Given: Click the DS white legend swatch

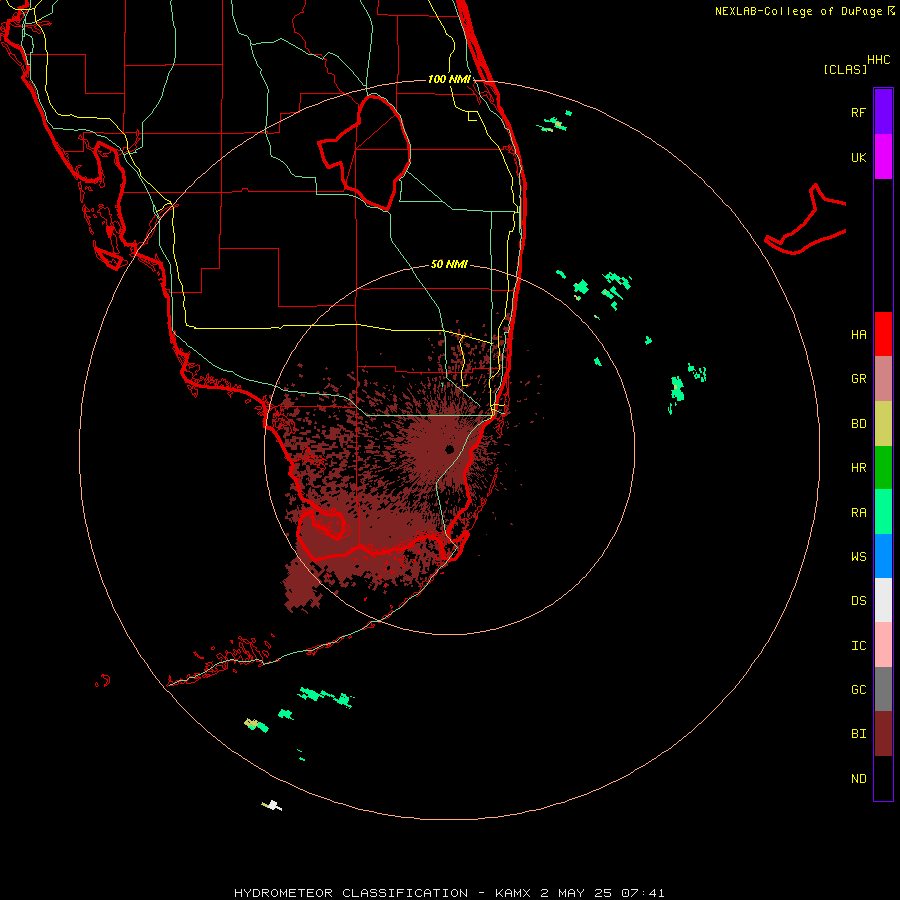Looking at the screenshot, I should [883, 600].
